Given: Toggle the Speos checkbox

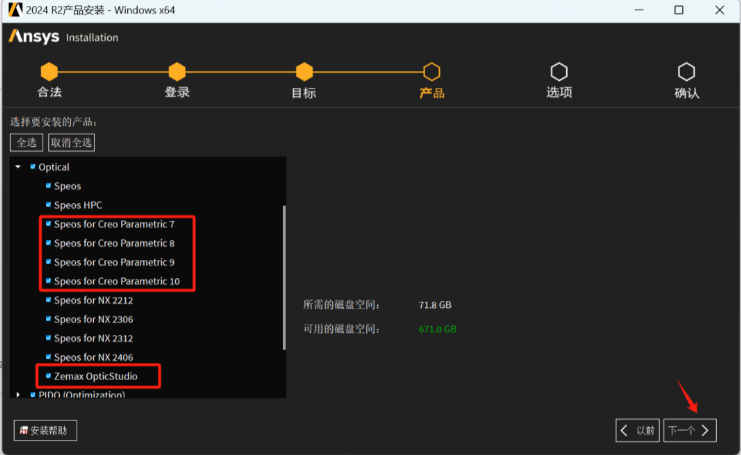Looking at the screenshot, I should pyautogui.click(x=47, y=186).
